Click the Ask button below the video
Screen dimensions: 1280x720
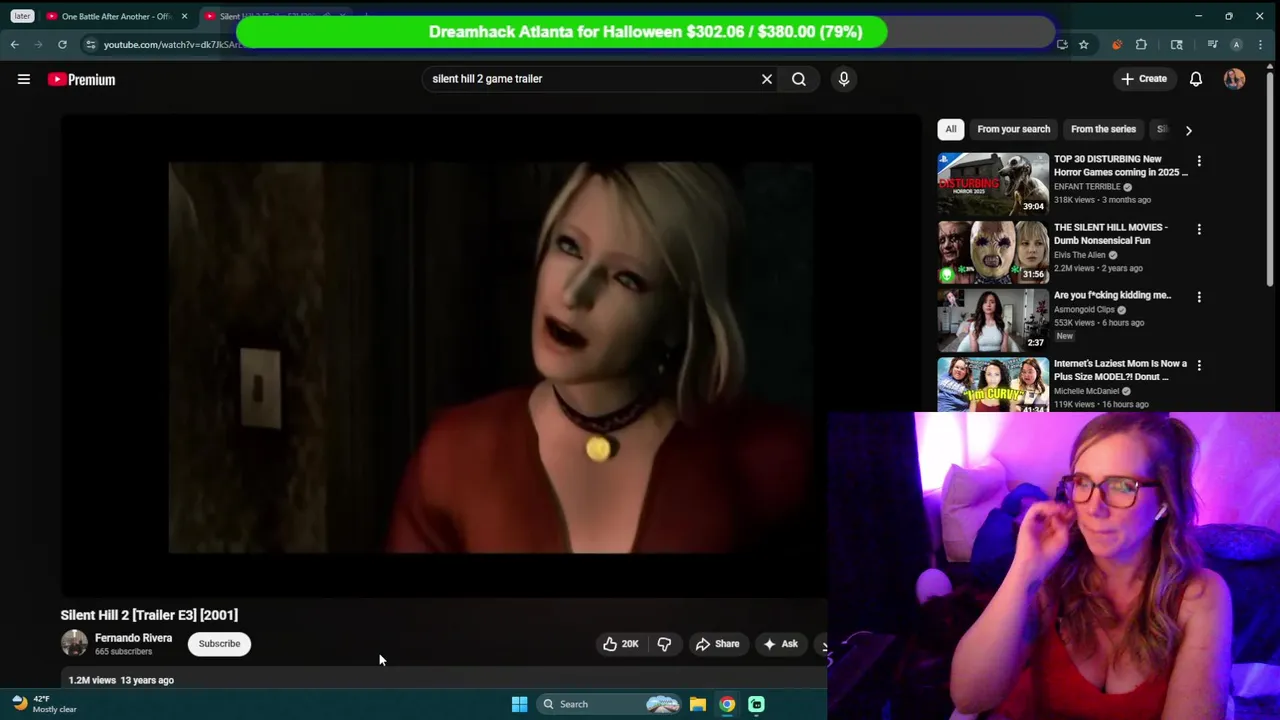(x=780, y=644)
